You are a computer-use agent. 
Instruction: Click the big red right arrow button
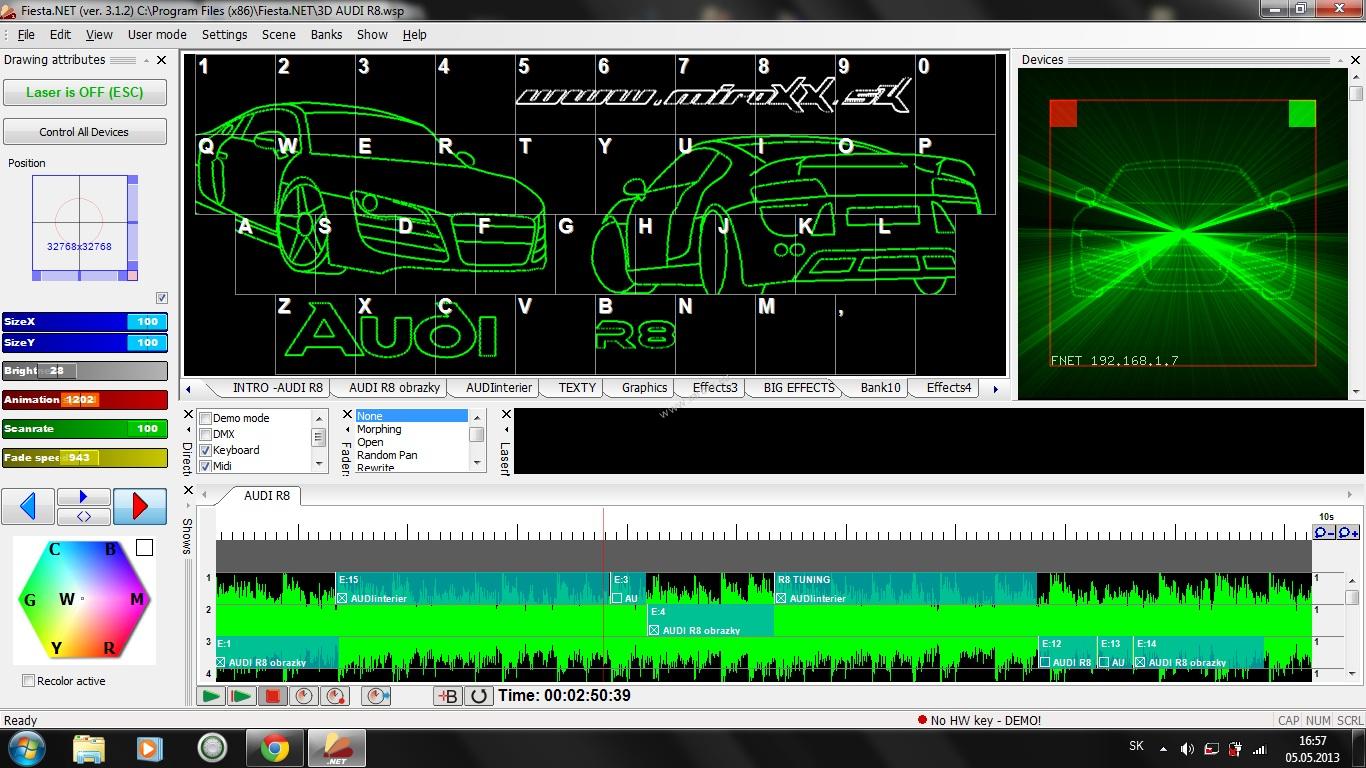pos(140,506)
